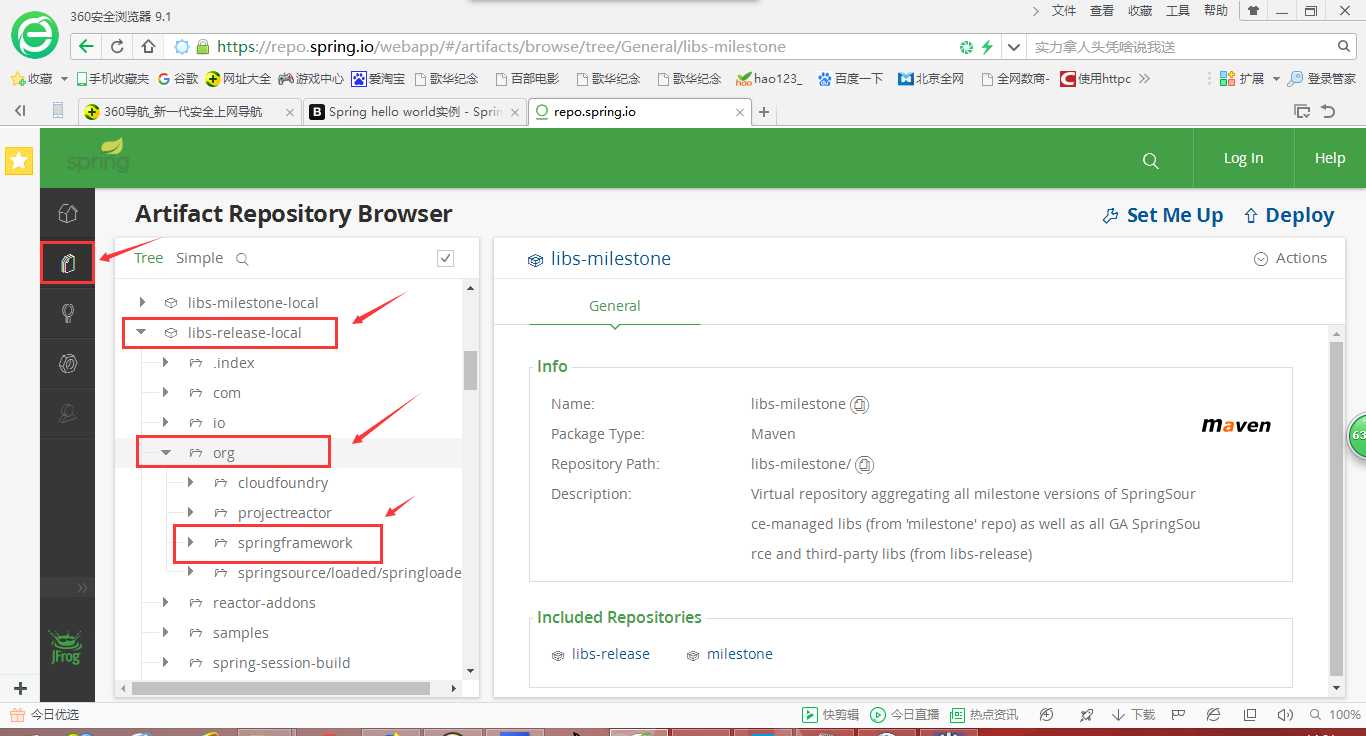The image size is (1366, 736).
Task: Click the Deploy upload arrow icon
Action: [x=1250, y=216]
